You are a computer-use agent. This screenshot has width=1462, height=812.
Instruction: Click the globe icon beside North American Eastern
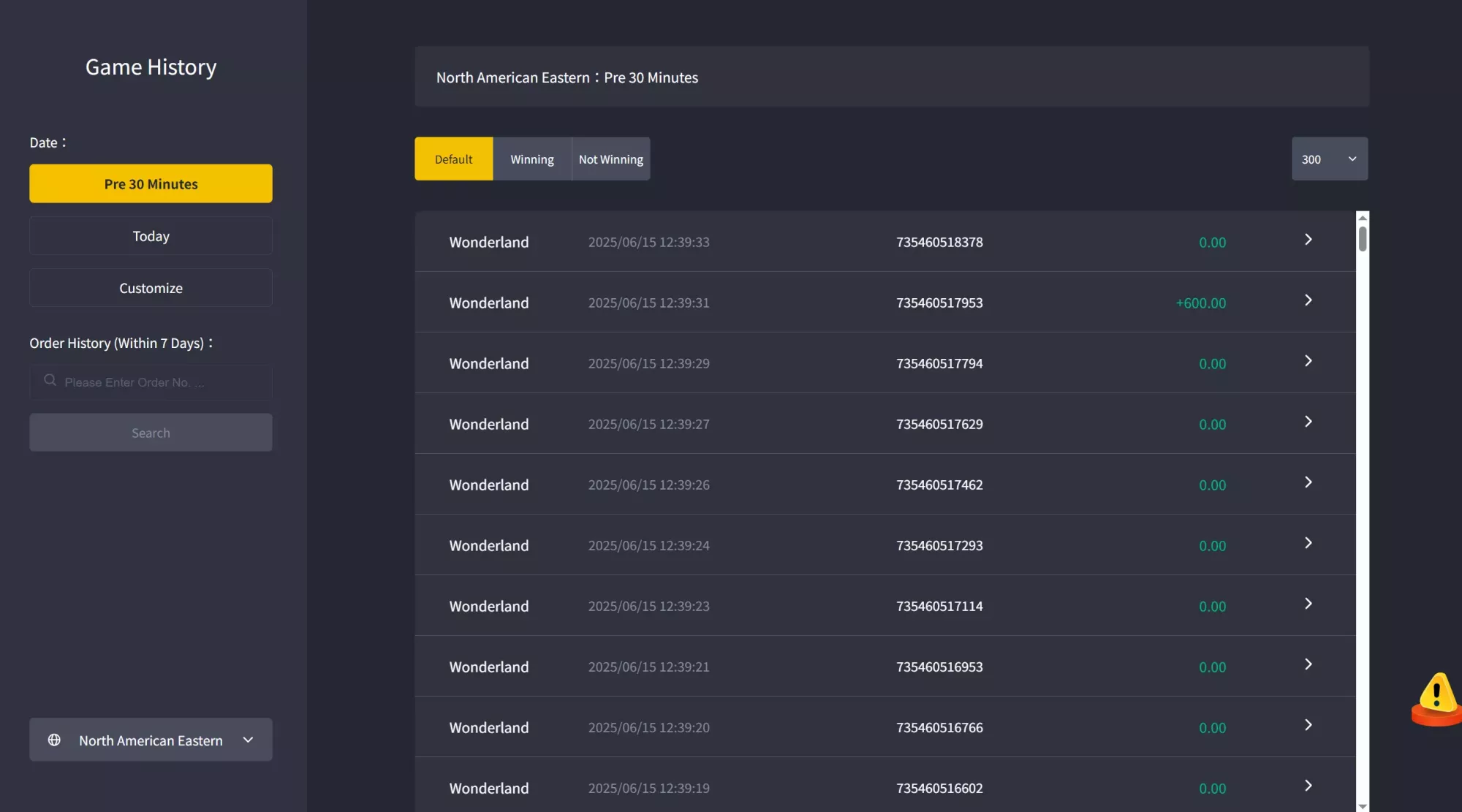coord(54,740)
